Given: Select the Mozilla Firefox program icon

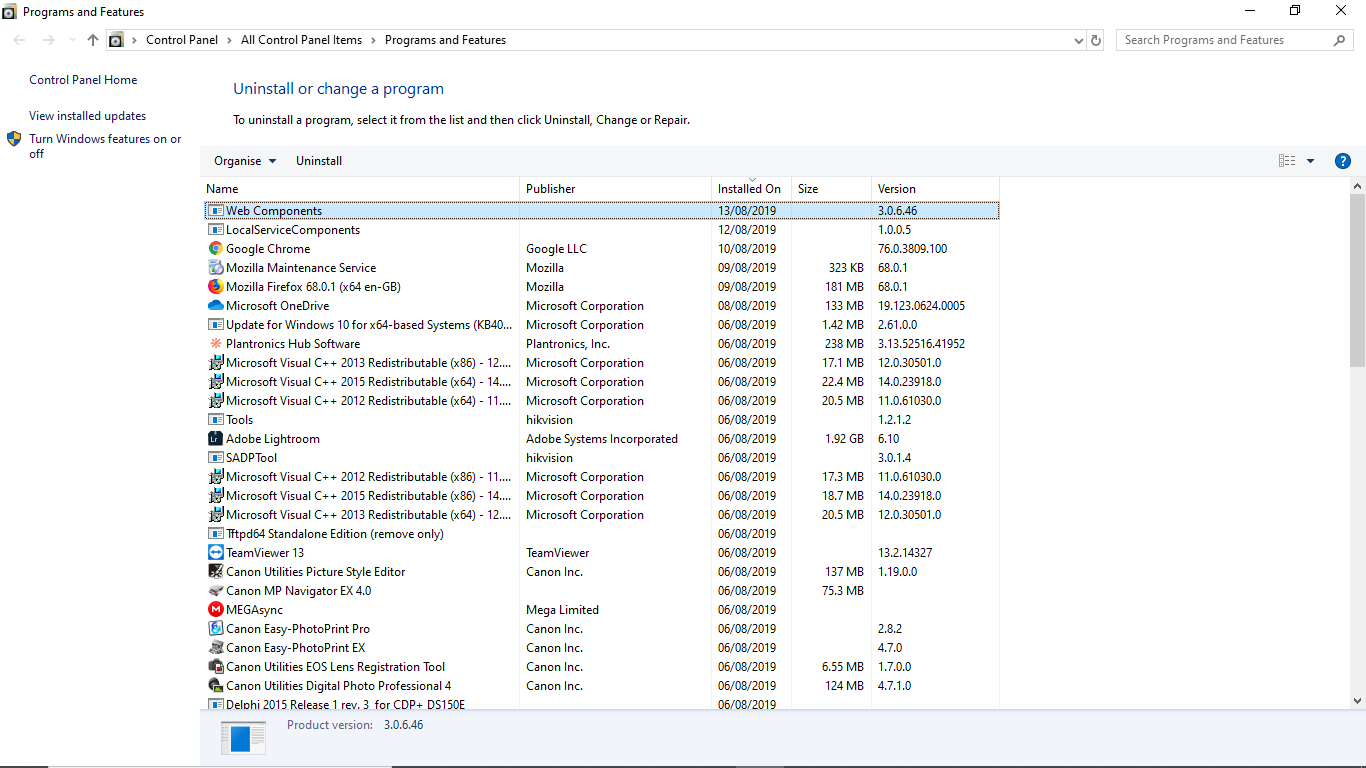Looking at the screenshot, I should pos(216,287).
